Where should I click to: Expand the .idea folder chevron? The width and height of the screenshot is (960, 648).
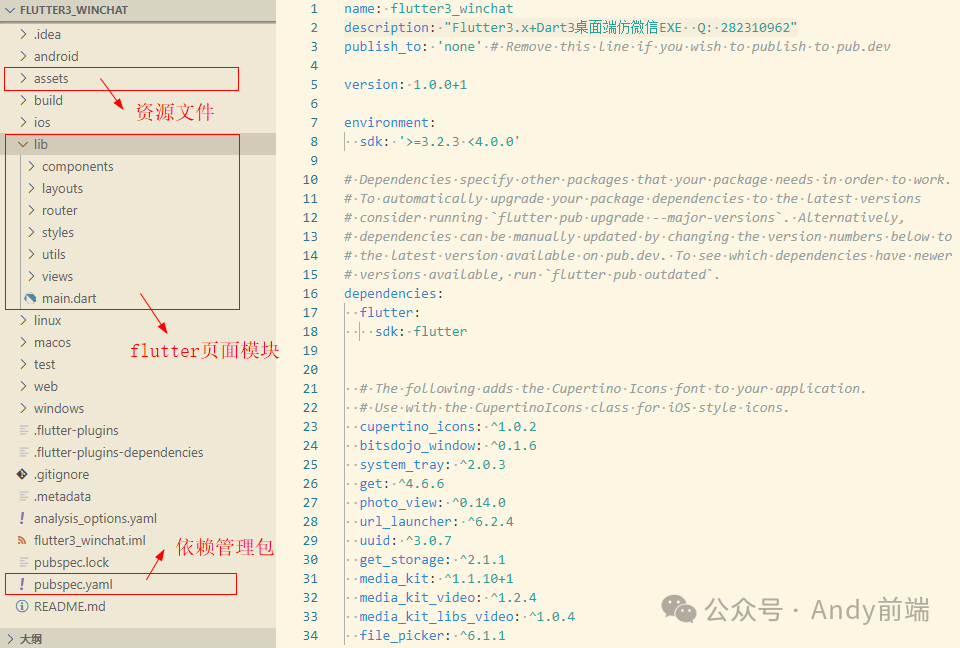pos(23,34)
